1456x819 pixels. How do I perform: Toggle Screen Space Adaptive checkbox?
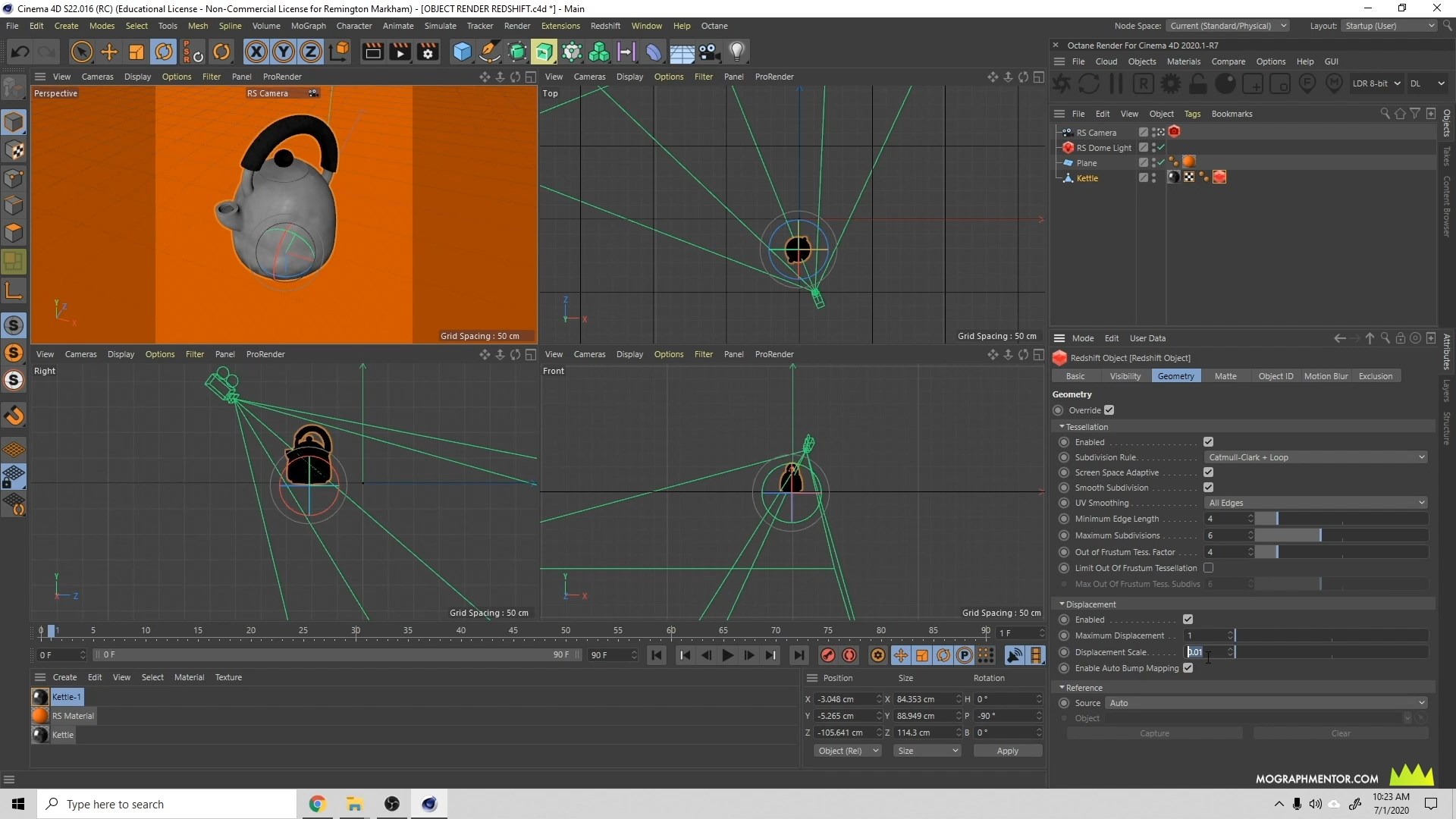point(1208,472)
